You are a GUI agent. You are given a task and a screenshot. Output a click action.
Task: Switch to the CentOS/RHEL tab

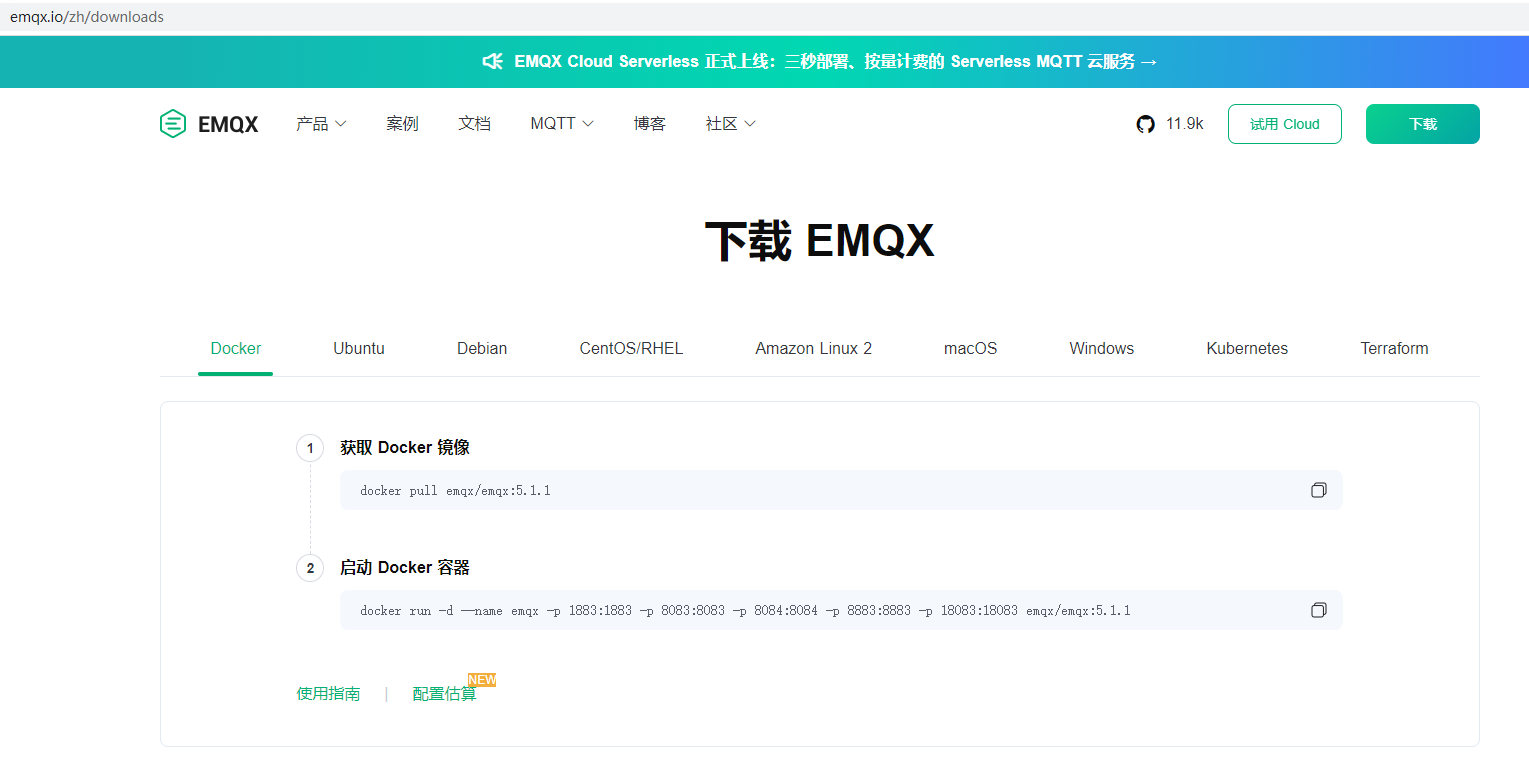pyautogui.click(x=631, y=349)
